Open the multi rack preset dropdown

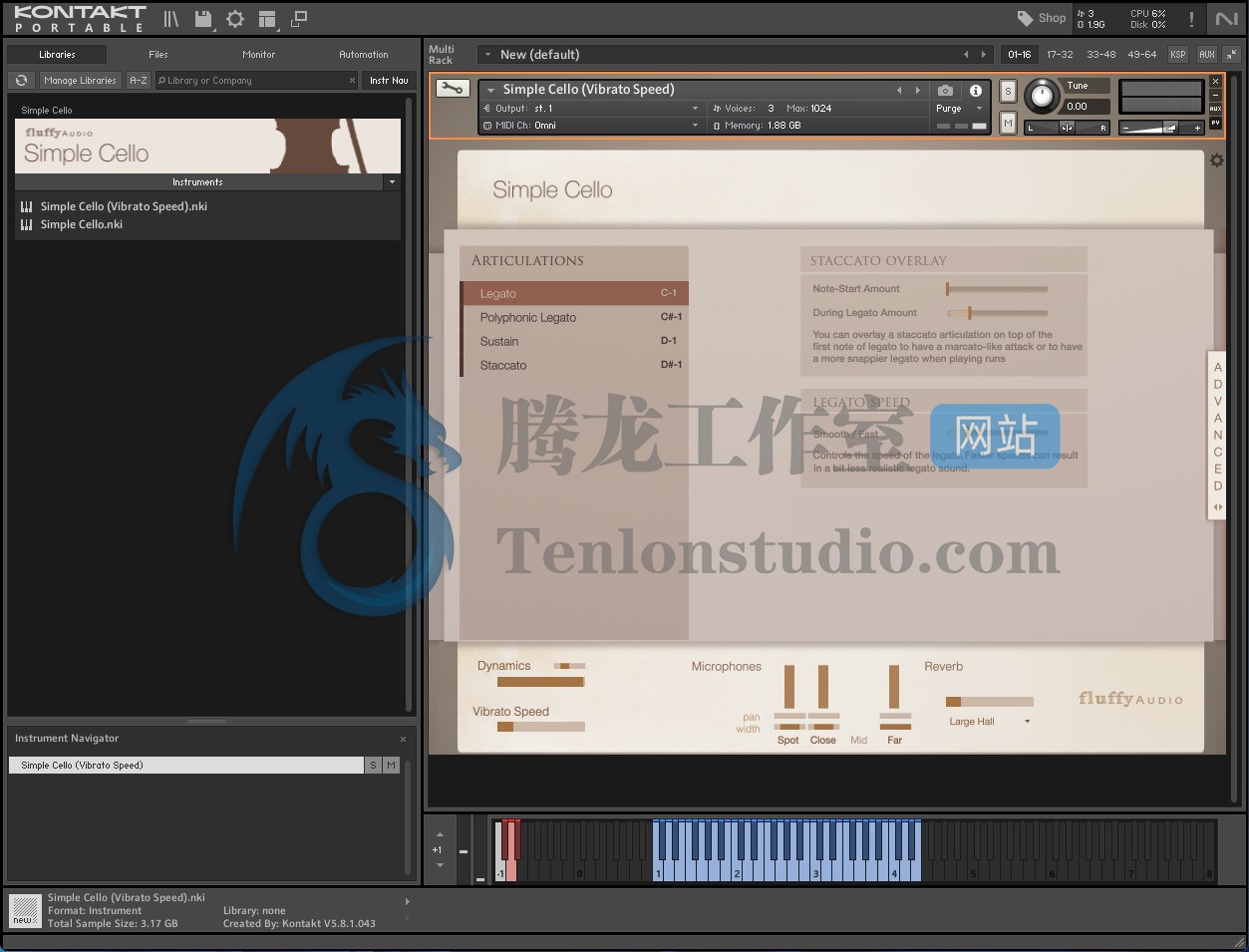tap(488, 55)
